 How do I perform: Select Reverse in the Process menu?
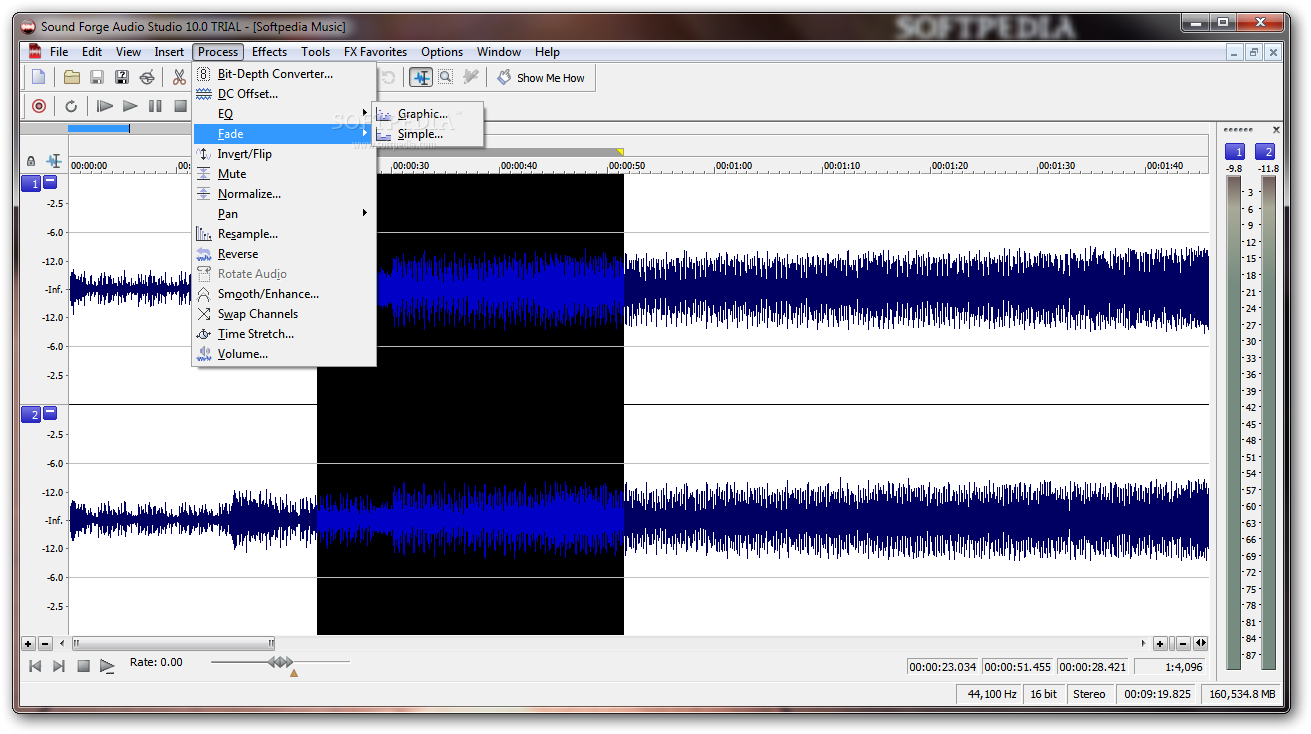click(x=284, y=254)
